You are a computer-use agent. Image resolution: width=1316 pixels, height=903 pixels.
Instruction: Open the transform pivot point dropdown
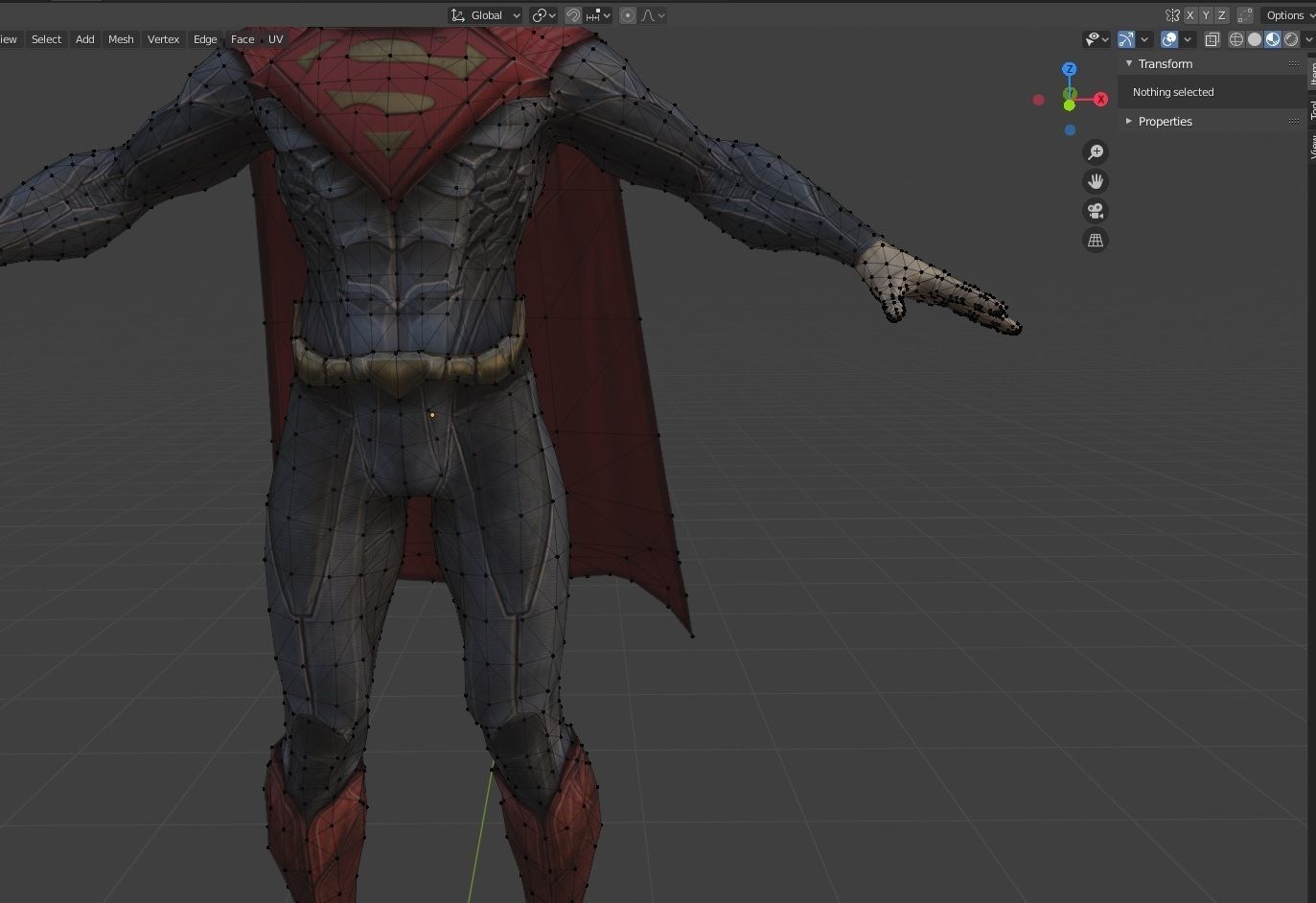tap(544, 15)
